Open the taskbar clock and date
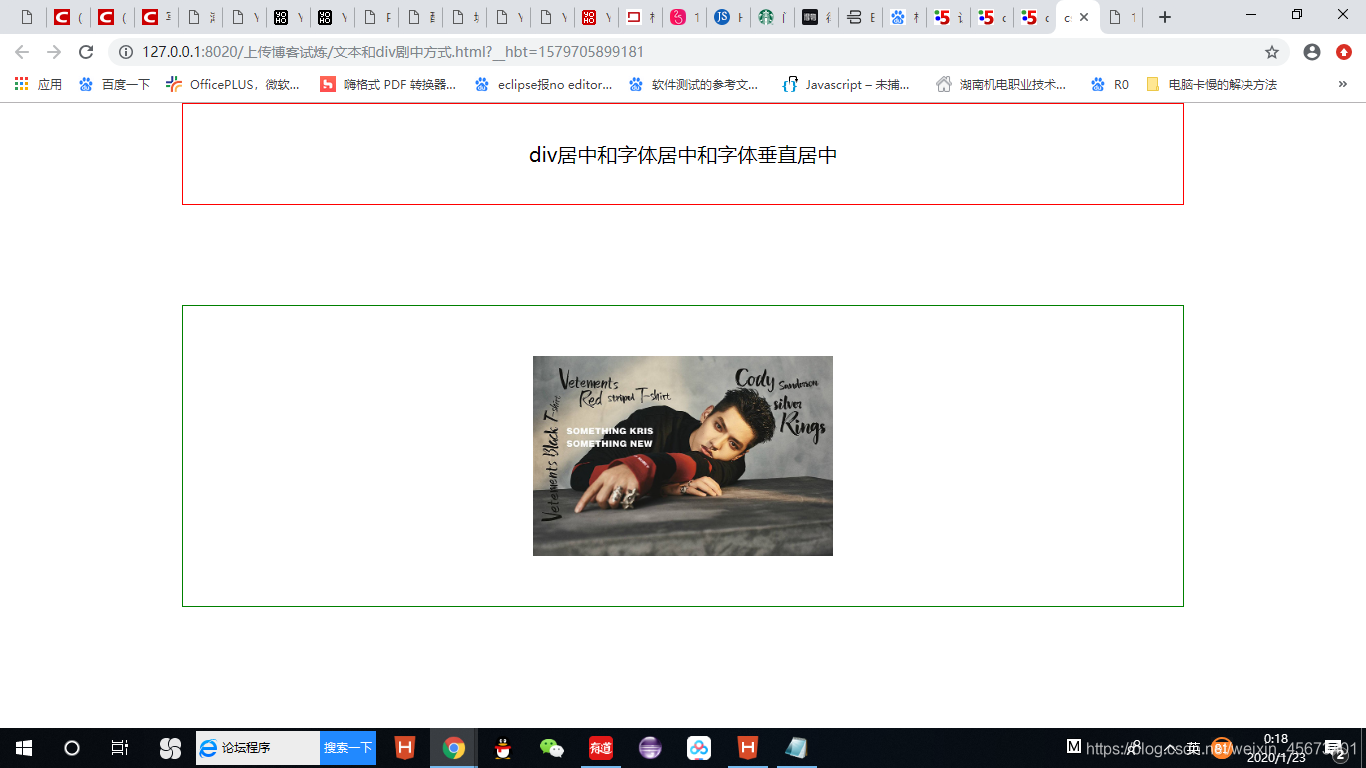Screen dimensions: 1366x768 point(1276,748)
